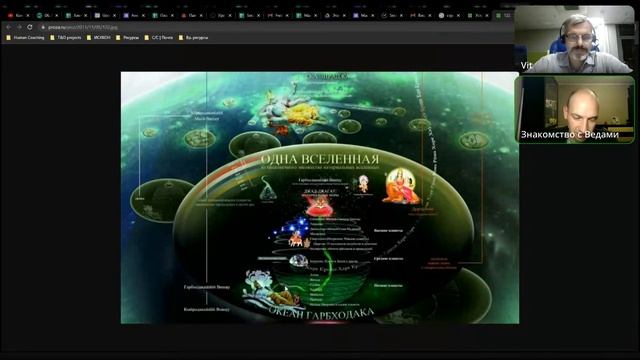Open the Вд. ресурсы bookmark folder
Screen dimensions: 640x360
pos(193,38)
